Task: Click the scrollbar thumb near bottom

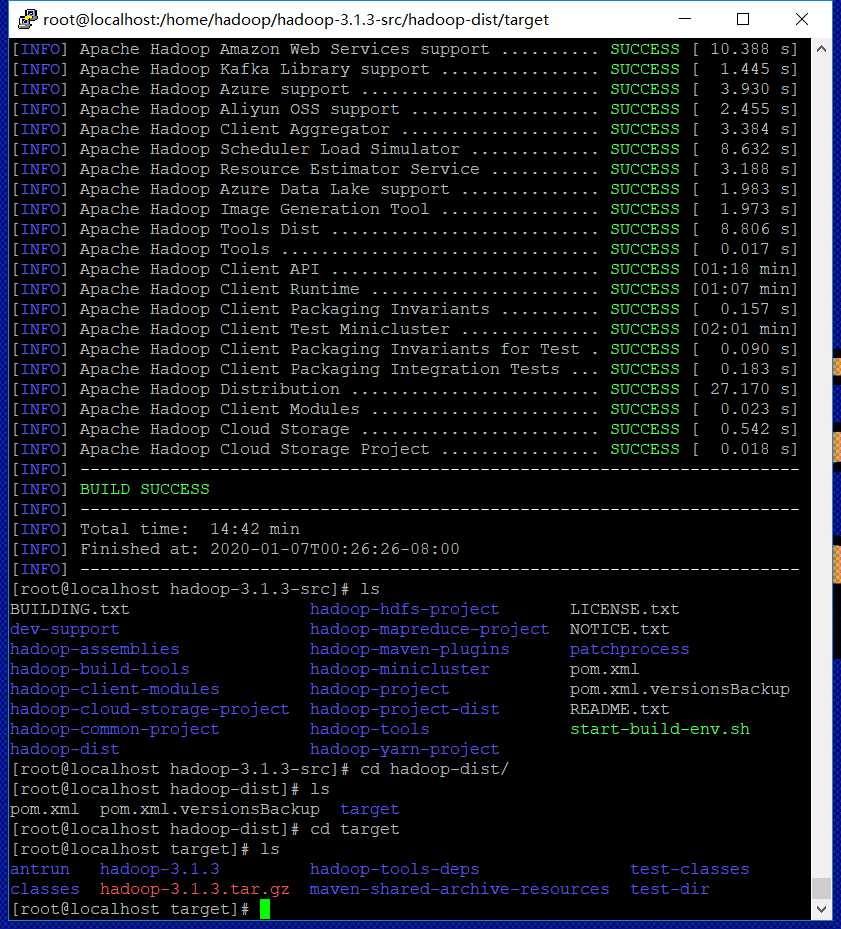Action: (x=821, y=888)
